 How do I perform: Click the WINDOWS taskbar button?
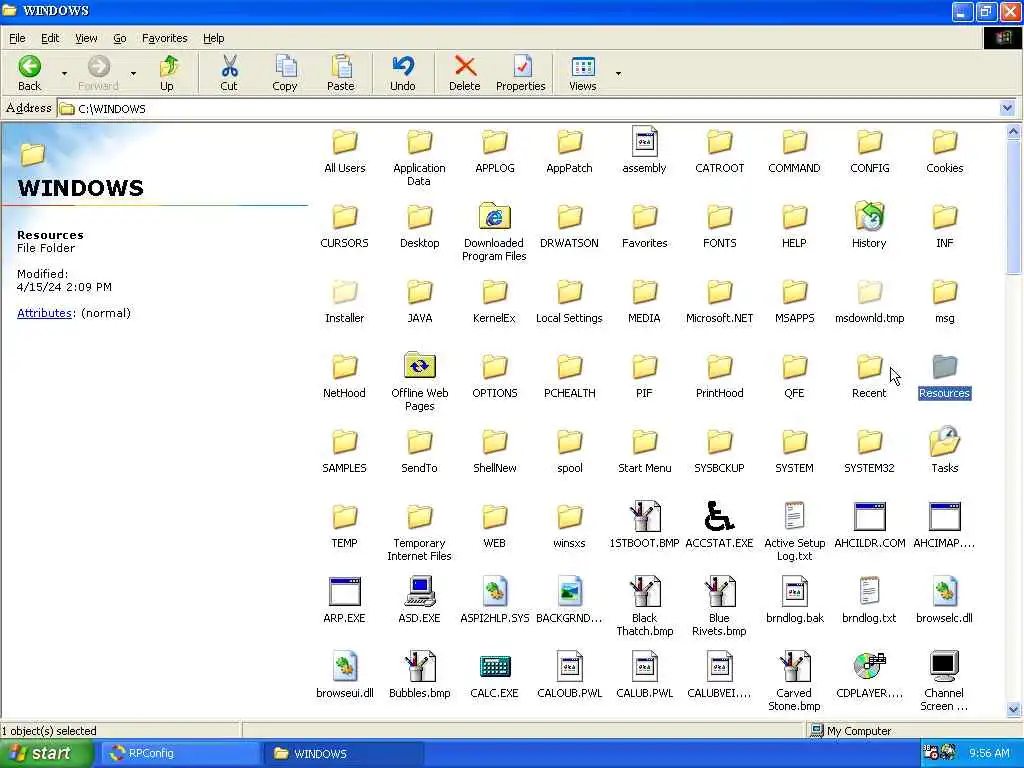point(344,754)
